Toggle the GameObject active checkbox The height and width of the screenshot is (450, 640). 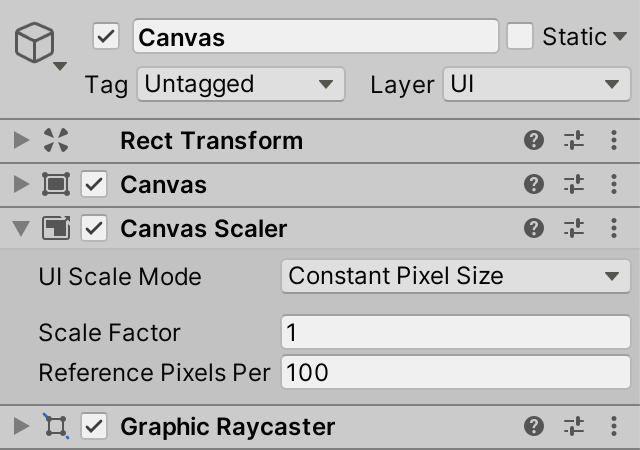106,37
